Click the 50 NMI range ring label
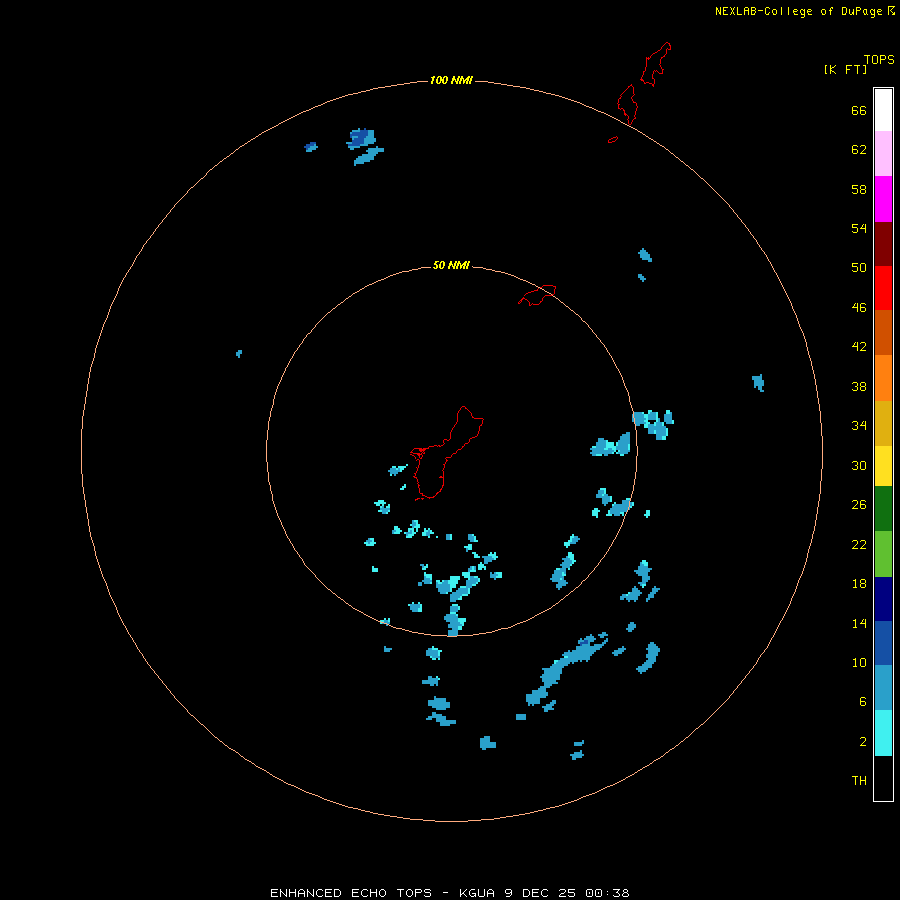Screen dimensions: 900x900 pyautogui.click(x=451, y=265)
